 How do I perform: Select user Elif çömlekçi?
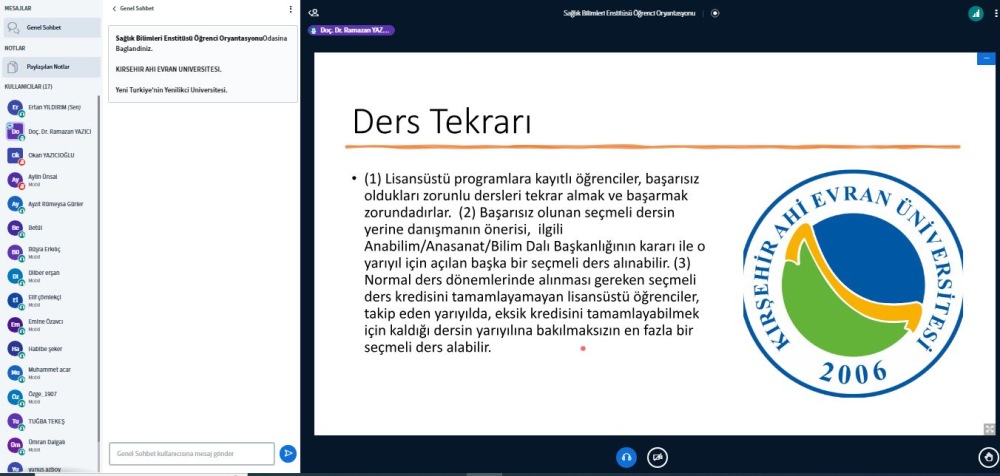coord(50,300)
